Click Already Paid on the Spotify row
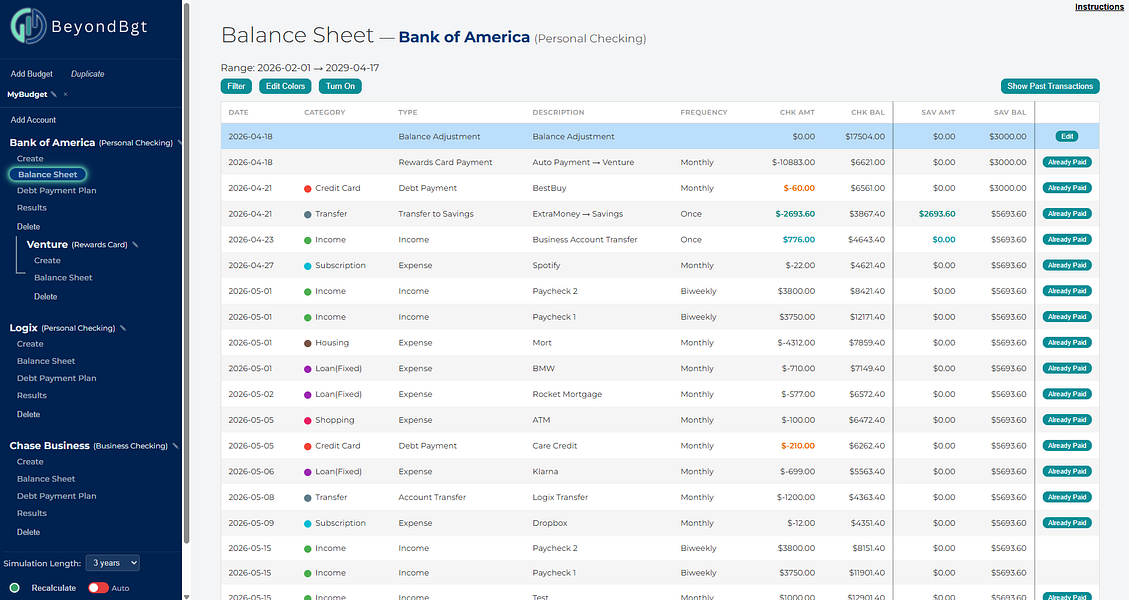 (1067, 265)
